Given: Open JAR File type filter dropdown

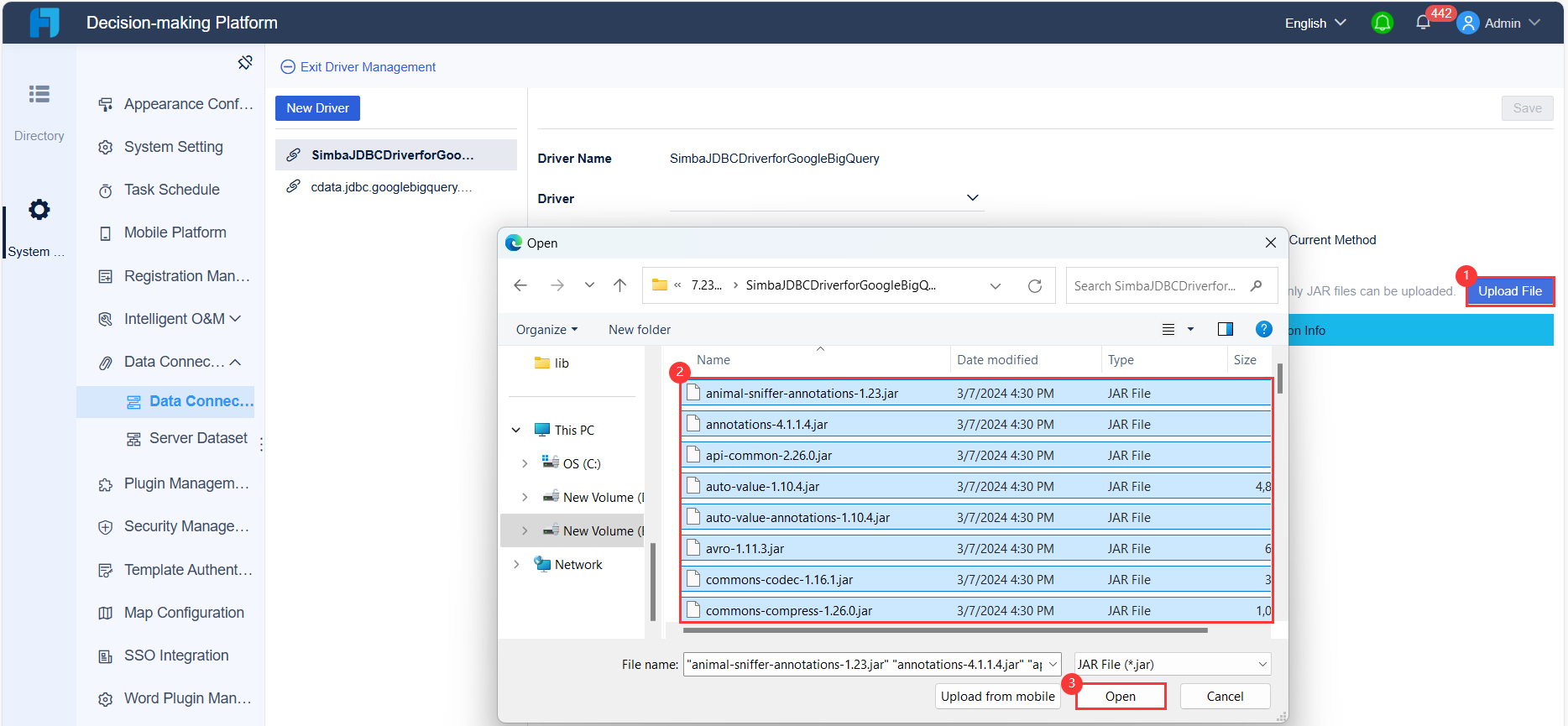Looking at the screenshot, I should click(1173, 664).
